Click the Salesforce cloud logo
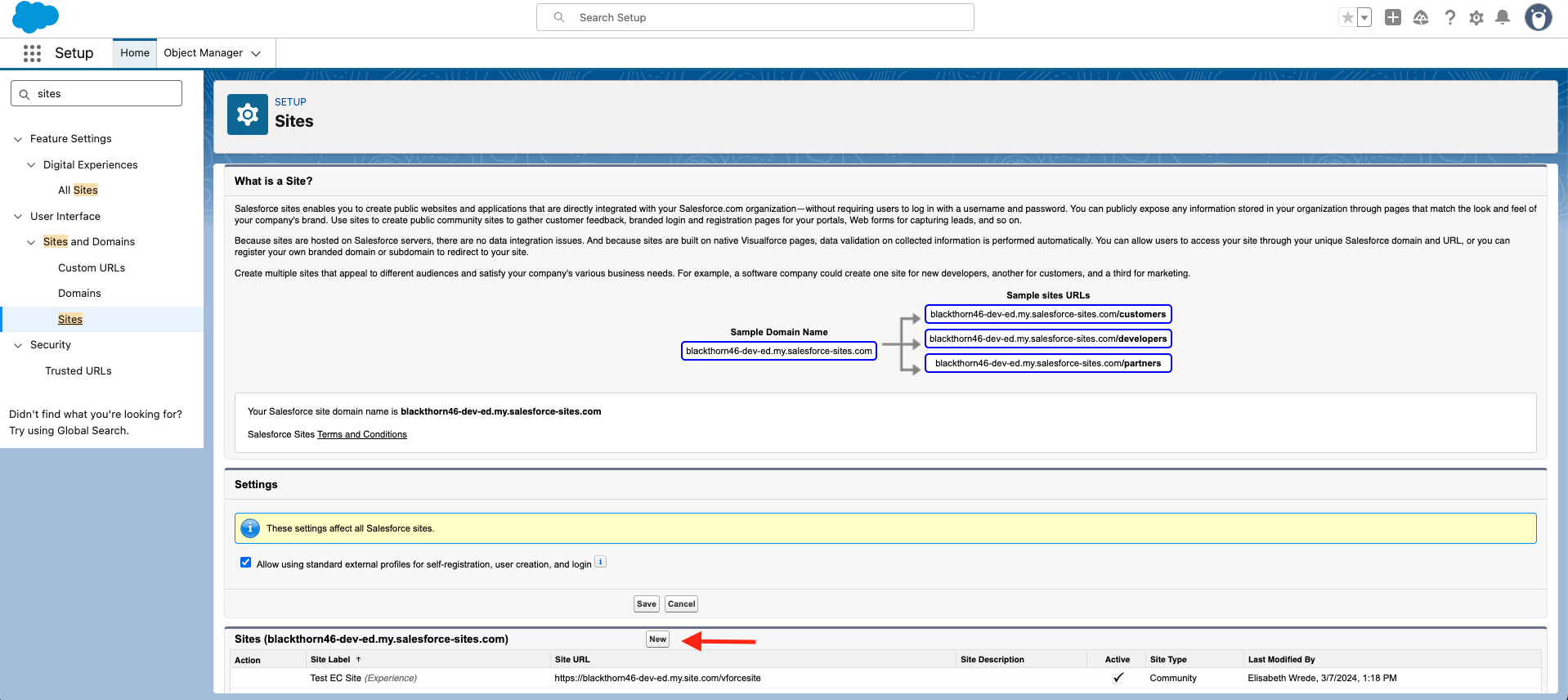1568x700 pixels. (x=35, y=17)
